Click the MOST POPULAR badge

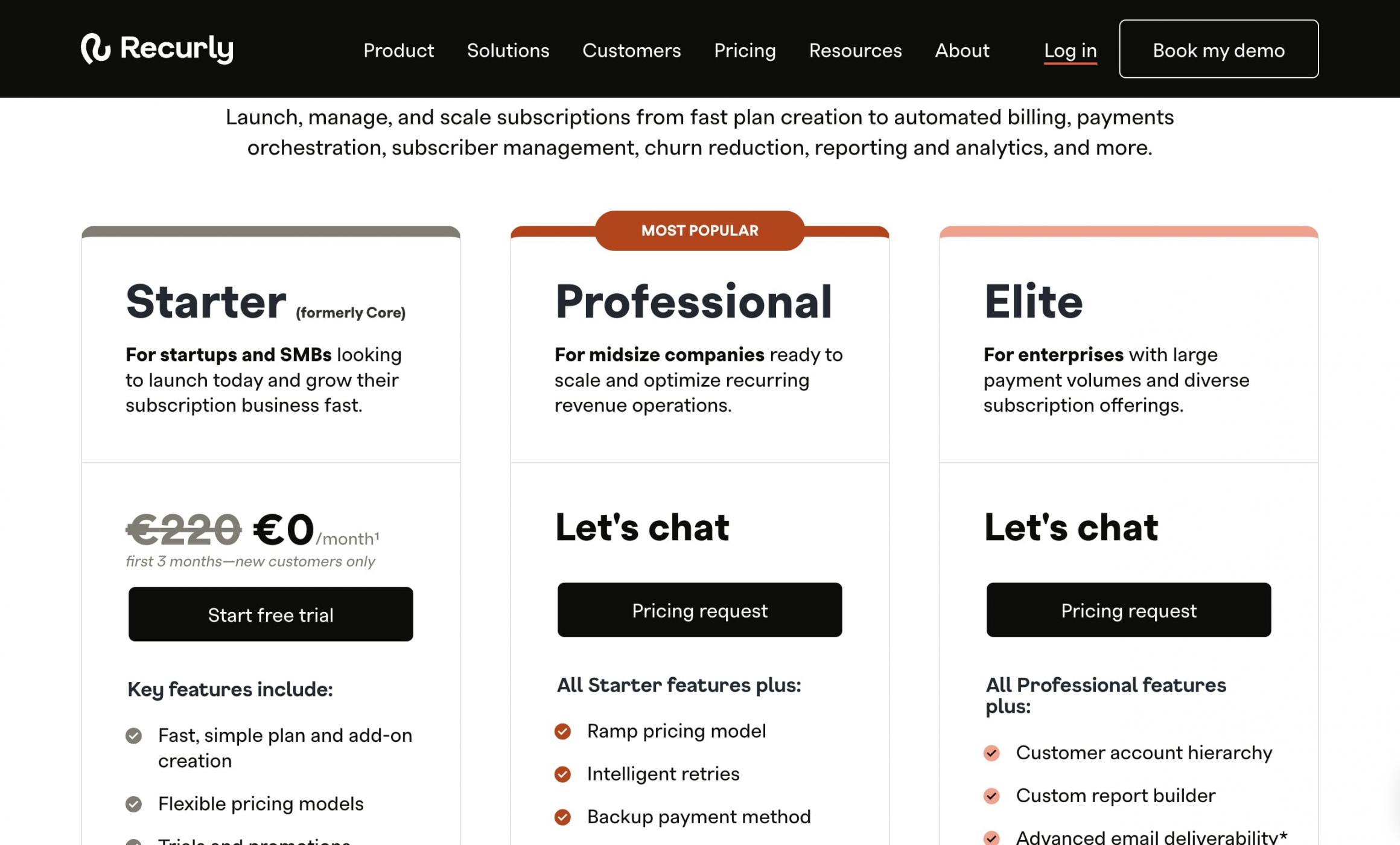point(700,231)
